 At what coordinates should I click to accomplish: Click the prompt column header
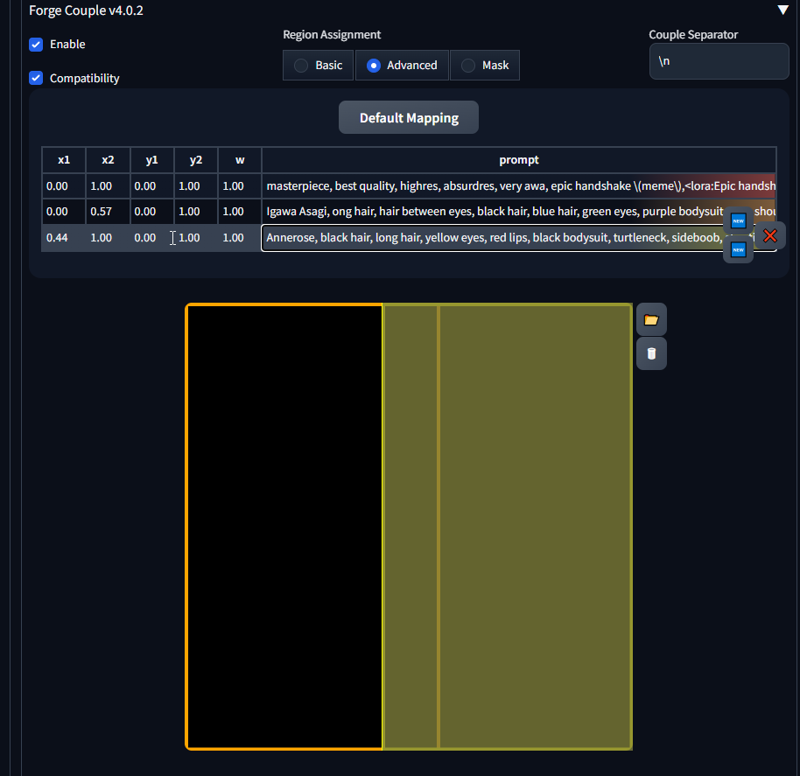tap(519, 160)
